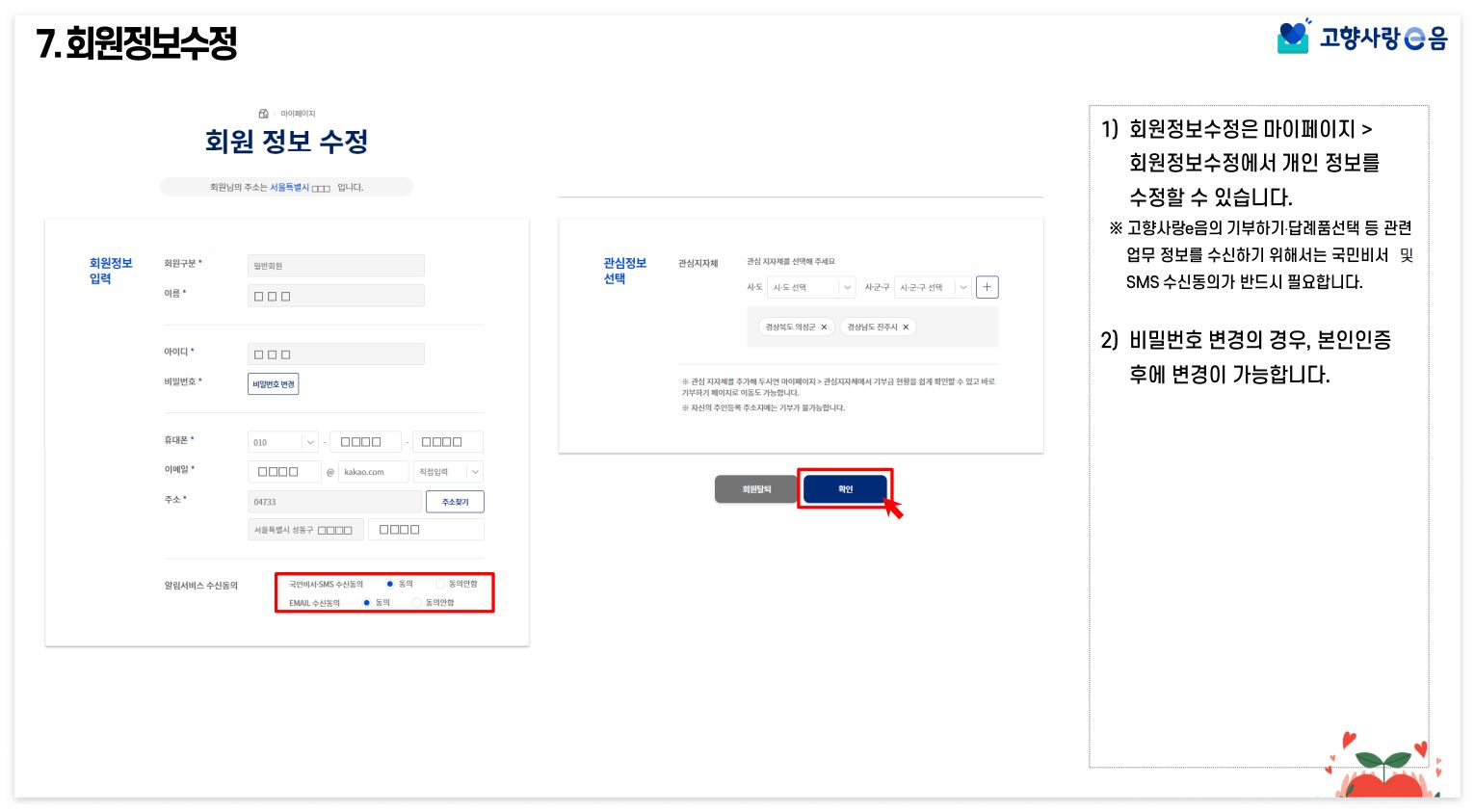Open the 직접입력 email domain dropdown
The image size is (1475, 812).
[448, 471]
